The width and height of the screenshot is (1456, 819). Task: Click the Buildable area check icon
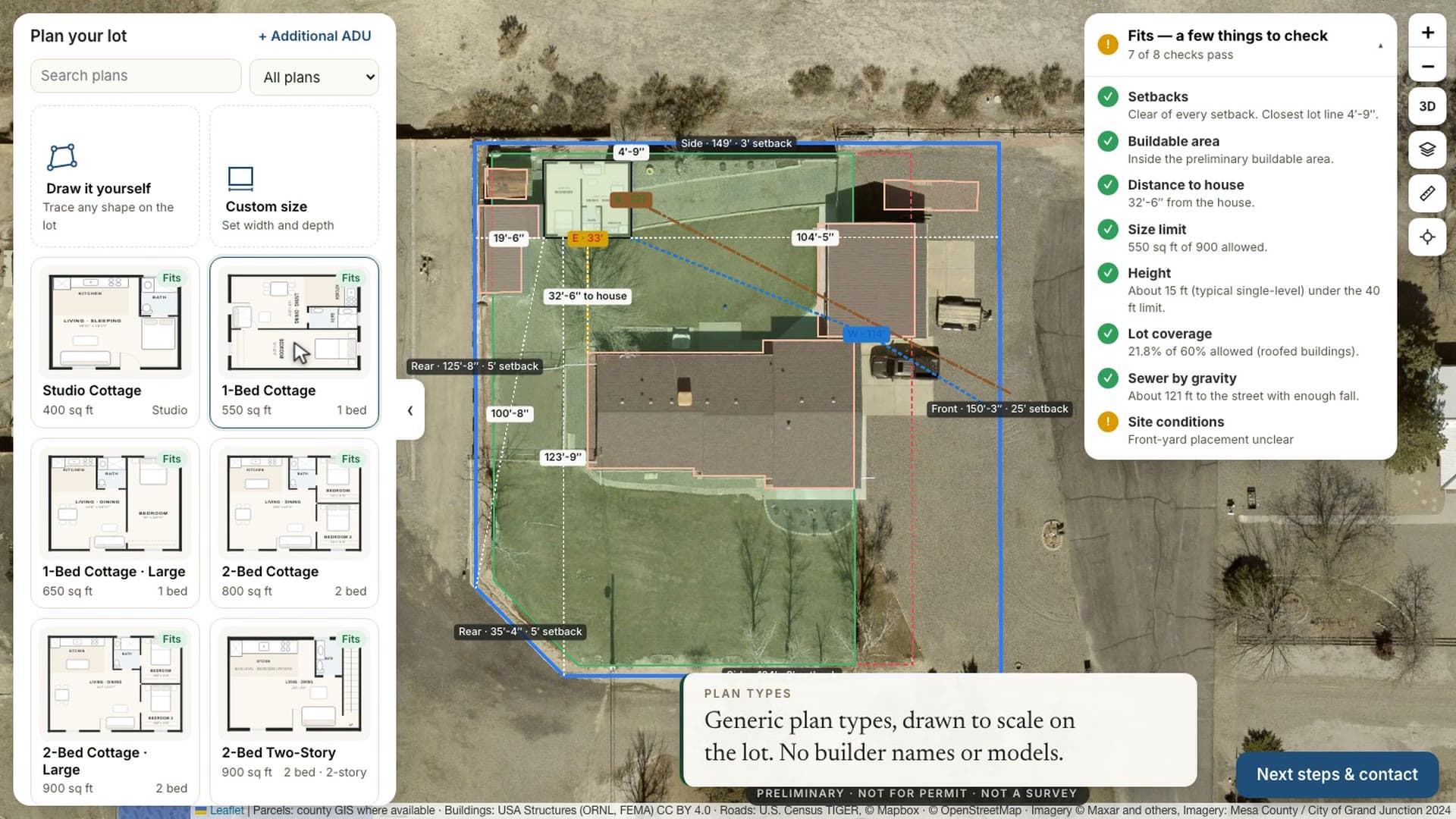(1107, 141)
